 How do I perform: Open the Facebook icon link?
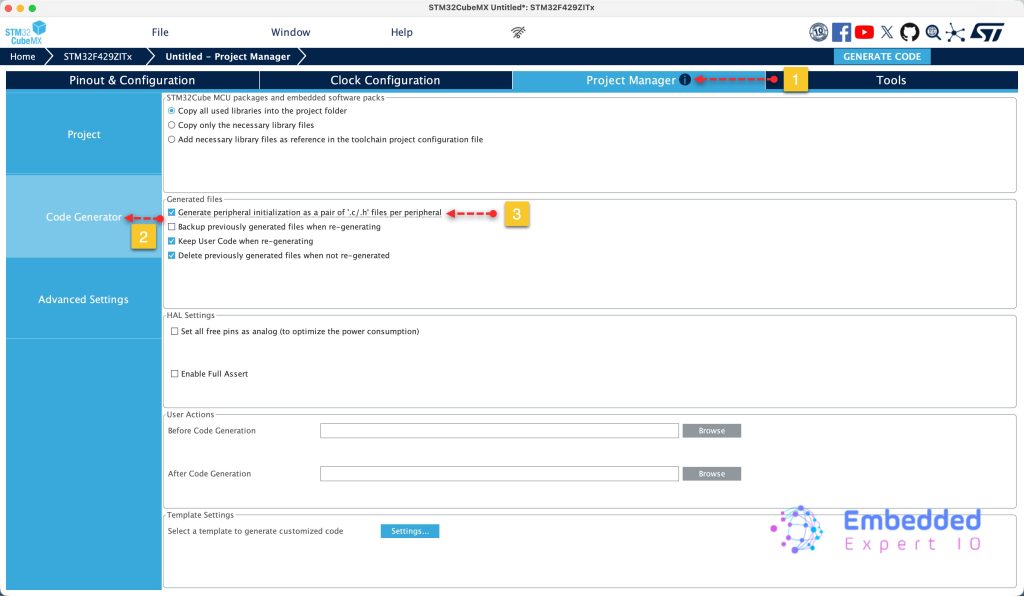841,32
